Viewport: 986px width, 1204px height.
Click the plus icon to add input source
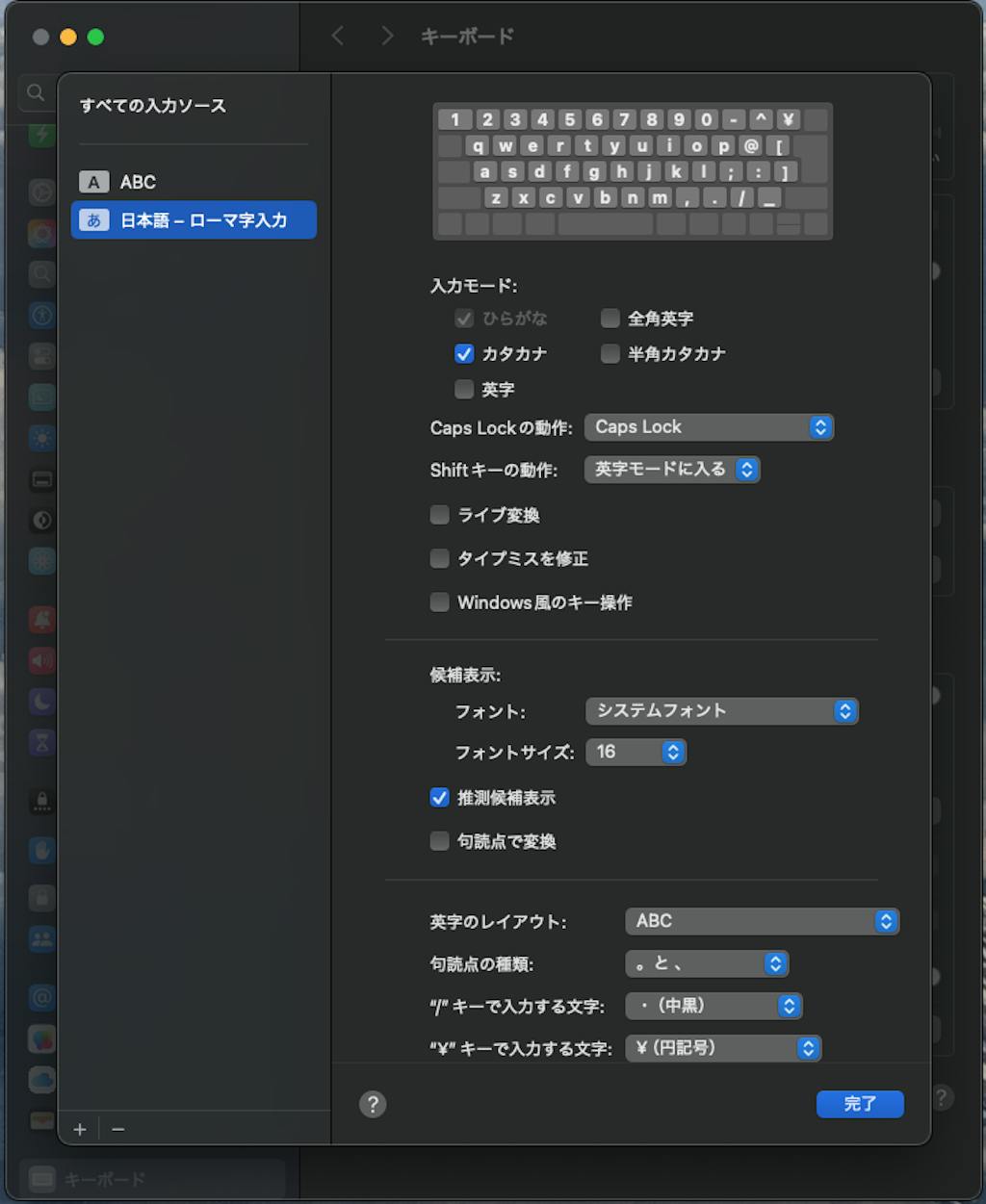(80, 1129)
